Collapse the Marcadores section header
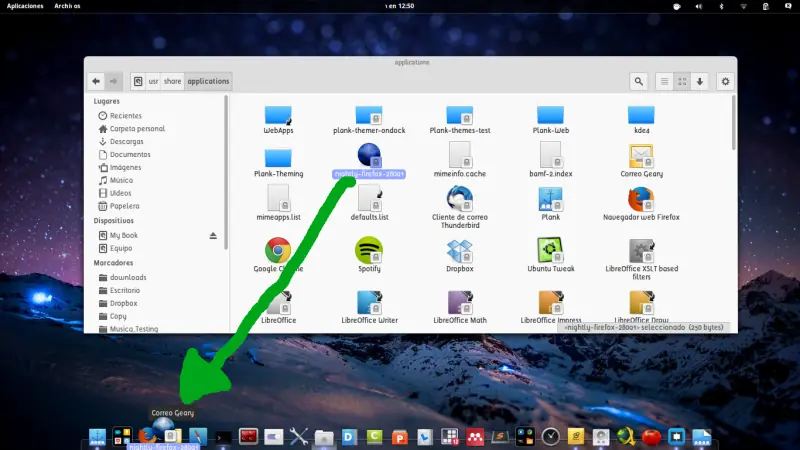 (x=113, y=263)
